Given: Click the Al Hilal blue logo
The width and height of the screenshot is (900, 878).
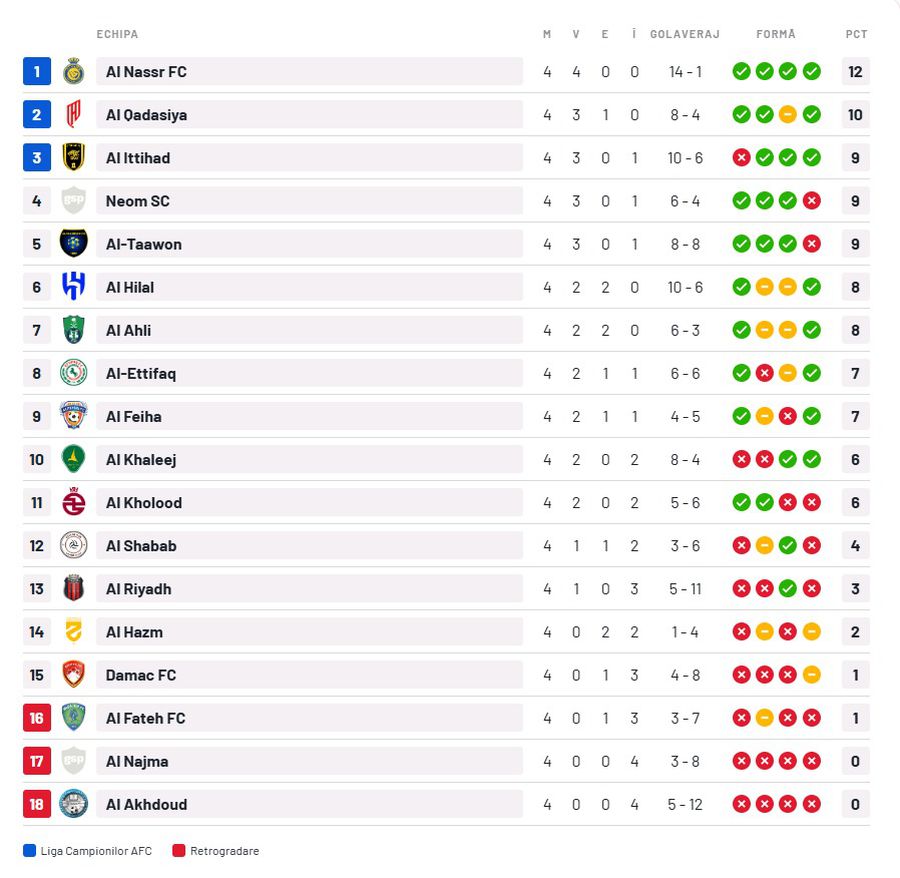Looking at the screenshot, I should click(73, 287).
